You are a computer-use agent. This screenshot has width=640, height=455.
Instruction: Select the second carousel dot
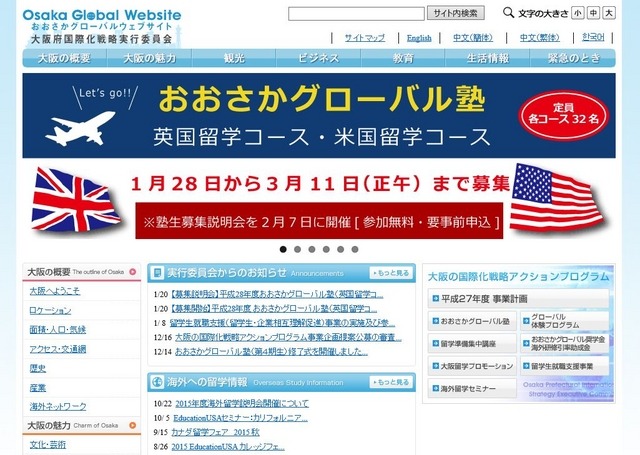(x=297, y=249)
